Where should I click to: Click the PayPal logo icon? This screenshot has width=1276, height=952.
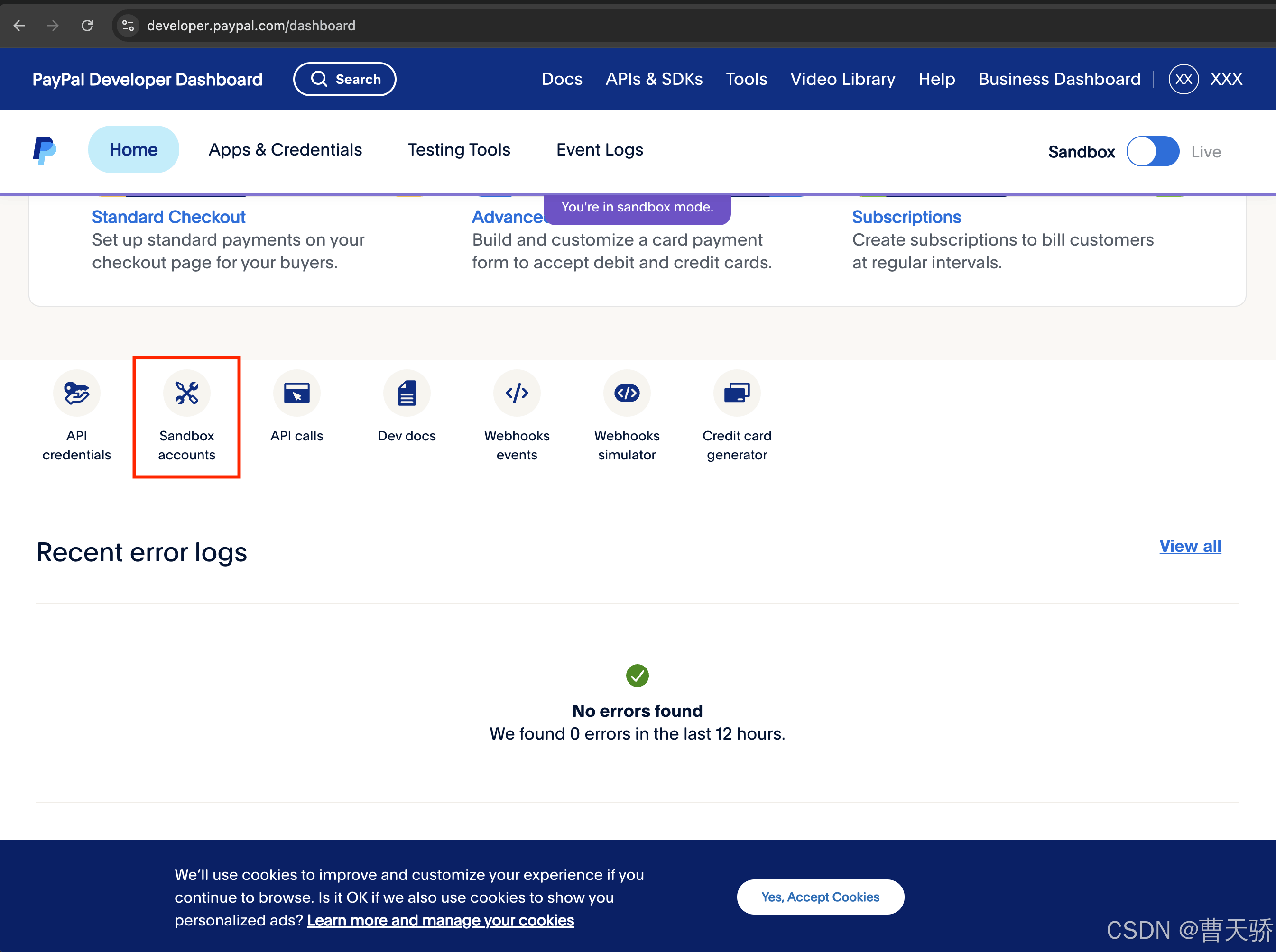[x=45, y=150]
